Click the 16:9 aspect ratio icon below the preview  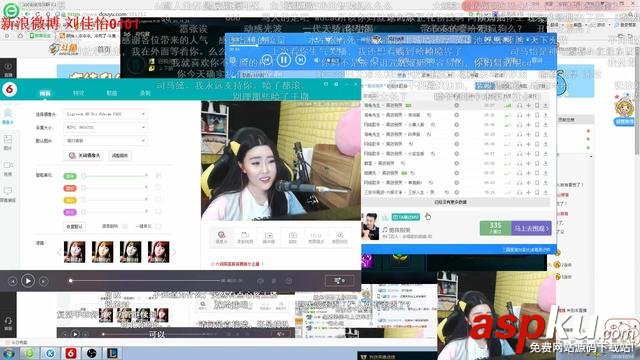point(316,238)
